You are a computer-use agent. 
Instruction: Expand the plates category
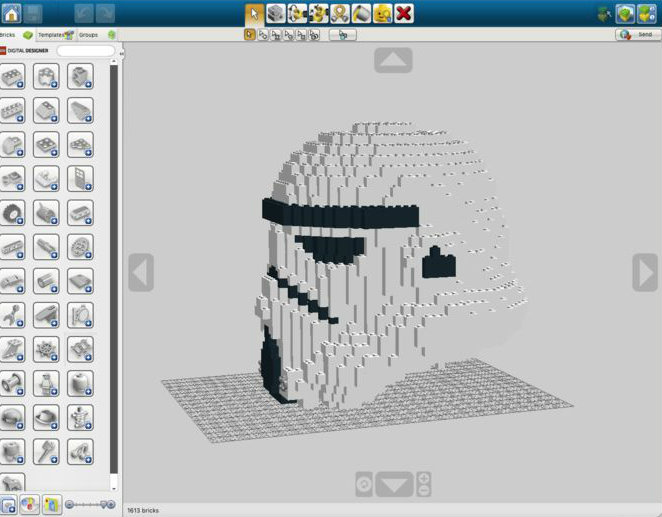click(46, 145)
